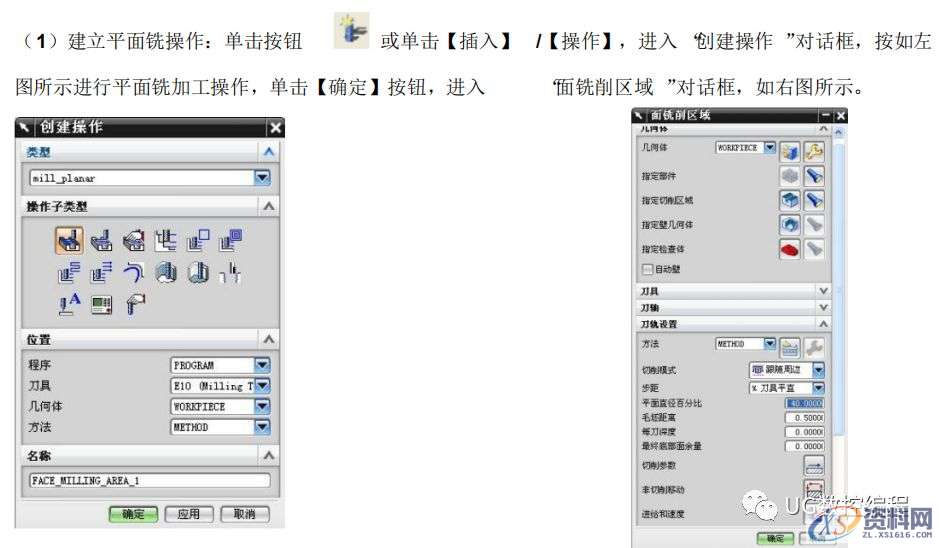
Task: Click the 最终底部面余量 value field
Action: (805, 446)
